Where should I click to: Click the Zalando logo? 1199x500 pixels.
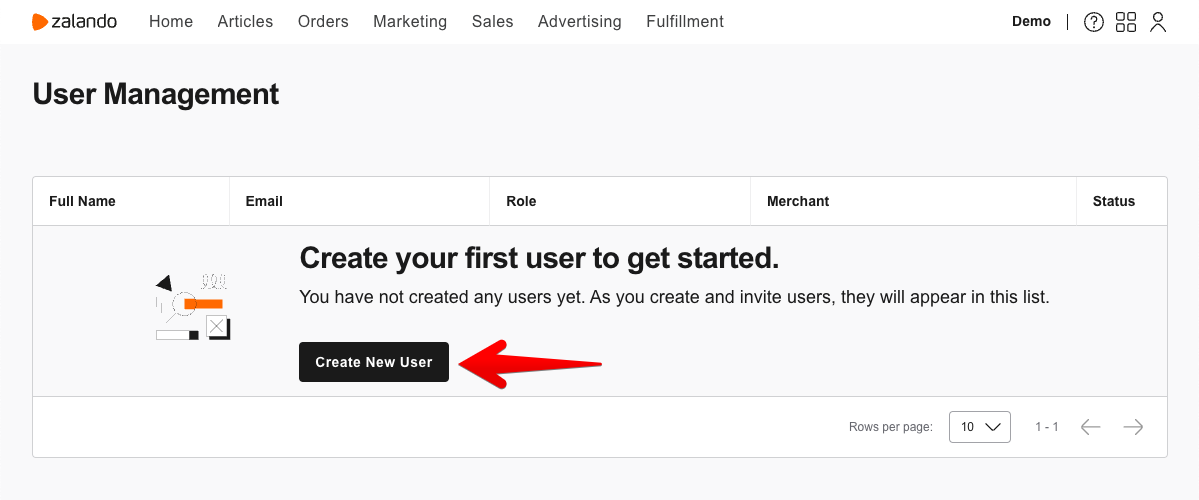[x=74, y=22]
